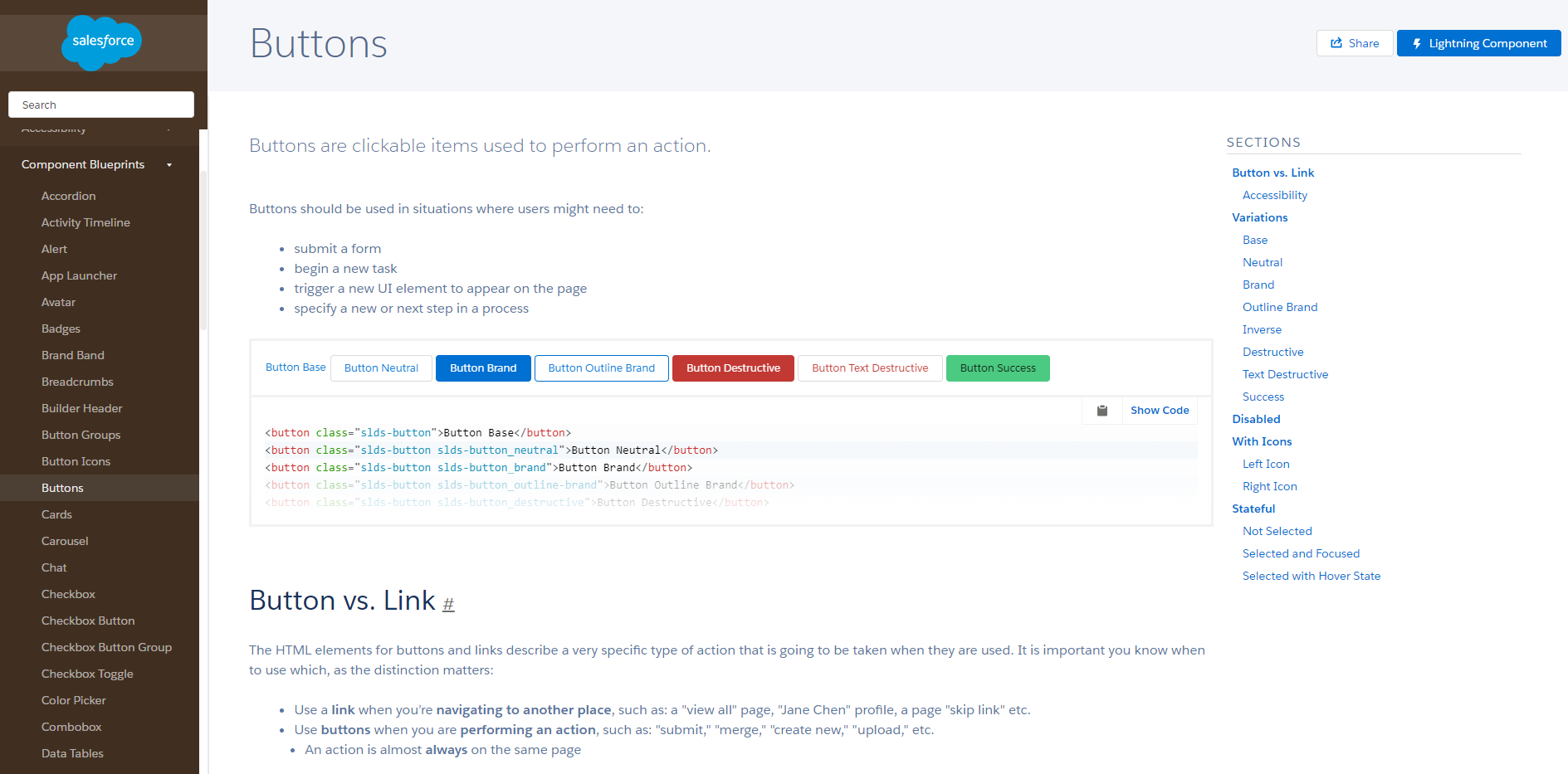Image resolution: width=1568 pixels, height=774 pixels.
Task: Jump to Button vs. Link section
Action: pyautogui.click(x=1272, y=173)
